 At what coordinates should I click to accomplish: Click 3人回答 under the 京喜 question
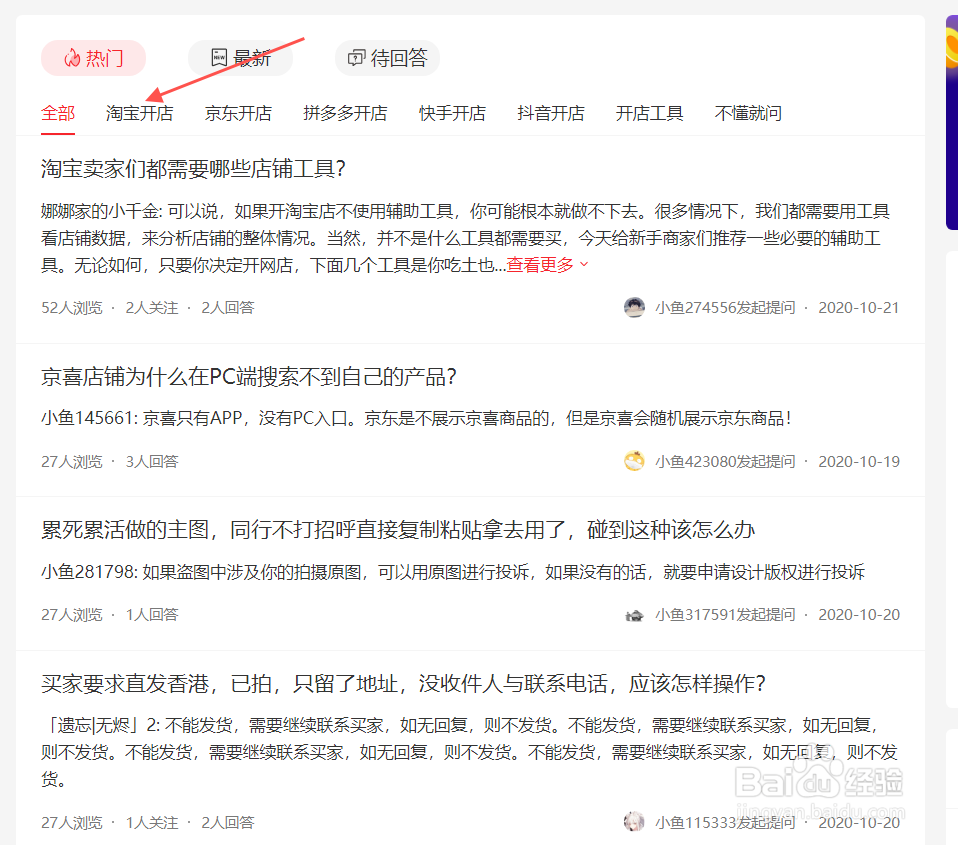[x=152, y=461]
